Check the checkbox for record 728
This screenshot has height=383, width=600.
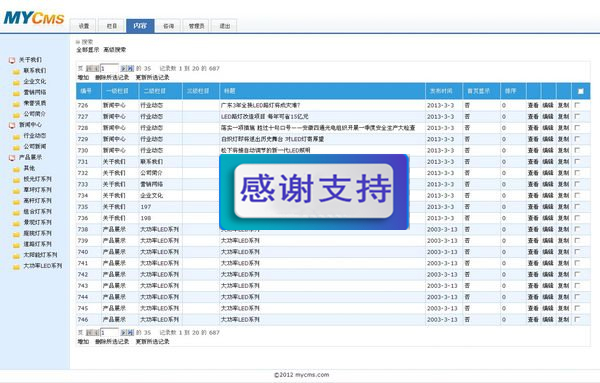click(577, 127)
